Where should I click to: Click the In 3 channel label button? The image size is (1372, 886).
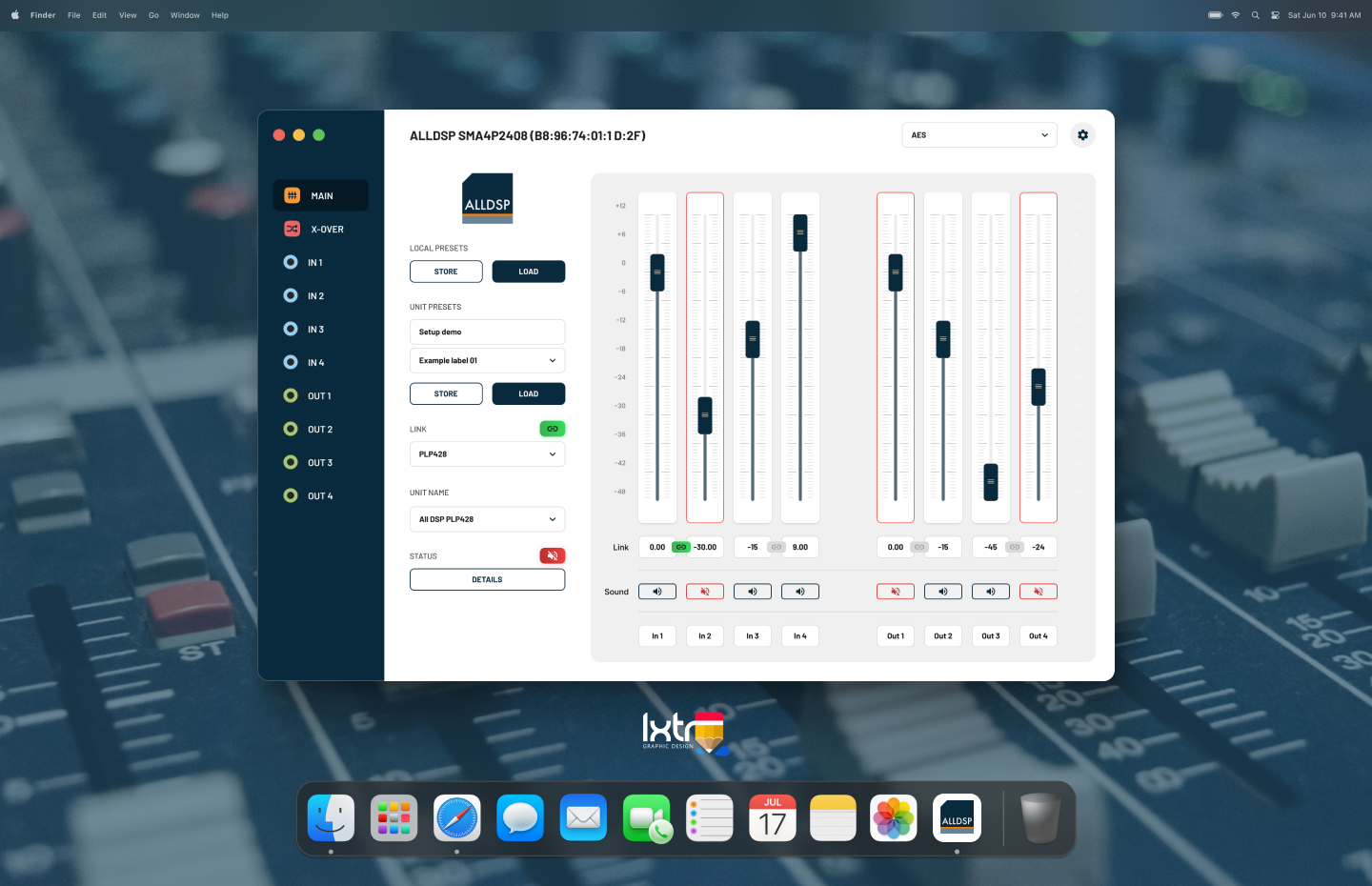pyautogui.click(x=753, y=635)
